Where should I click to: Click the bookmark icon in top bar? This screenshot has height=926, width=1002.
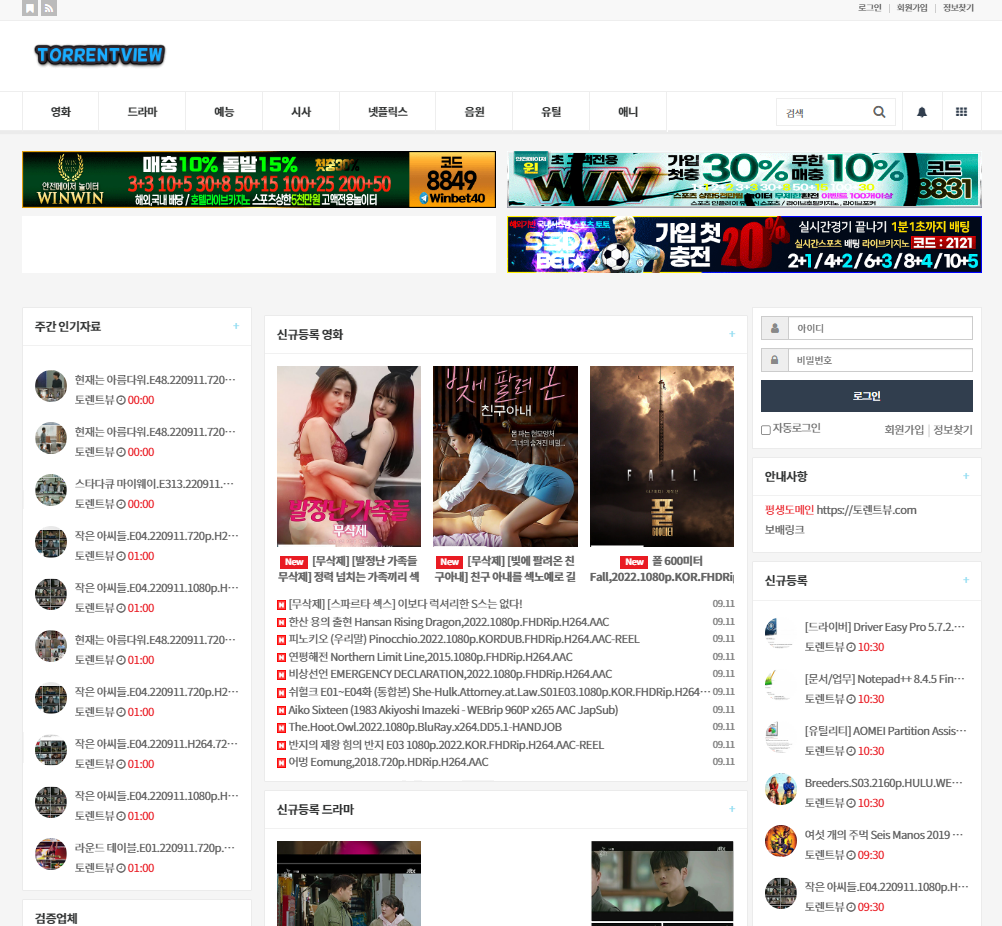click(x=30, y=8)
